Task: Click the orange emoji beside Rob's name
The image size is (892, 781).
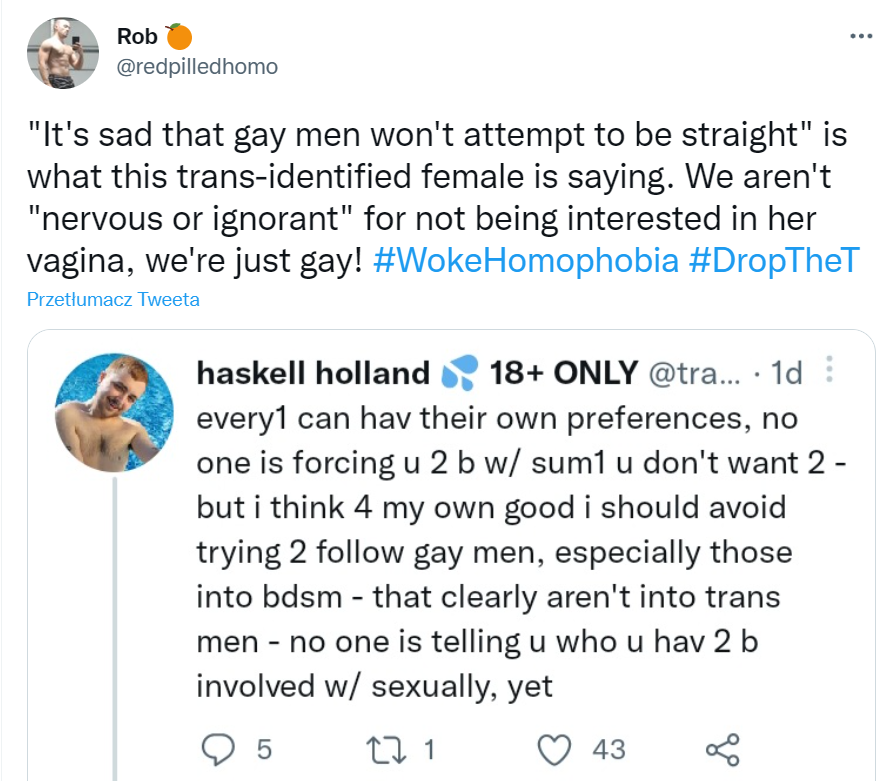Action: pos(178,36)
